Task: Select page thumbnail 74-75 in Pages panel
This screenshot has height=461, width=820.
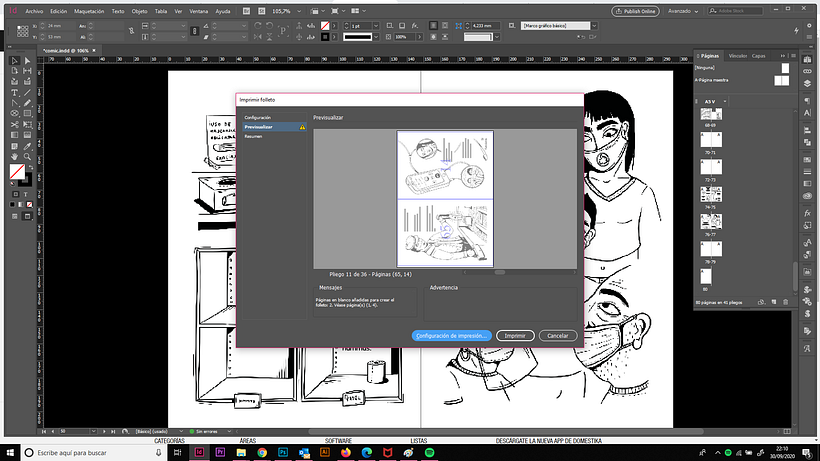Action: pyautogui.click(x=711, y=194)
